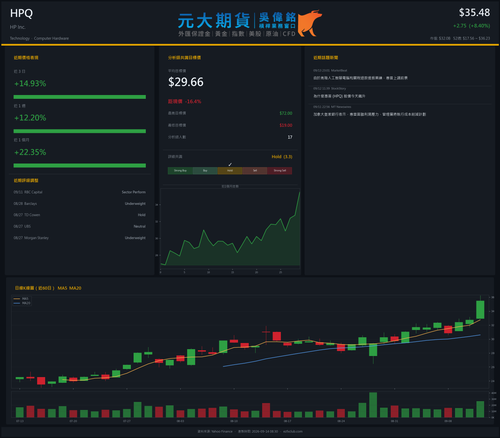Click the Barclays rating row
Viewport: 500px width, 438px height.
point(80,204)
